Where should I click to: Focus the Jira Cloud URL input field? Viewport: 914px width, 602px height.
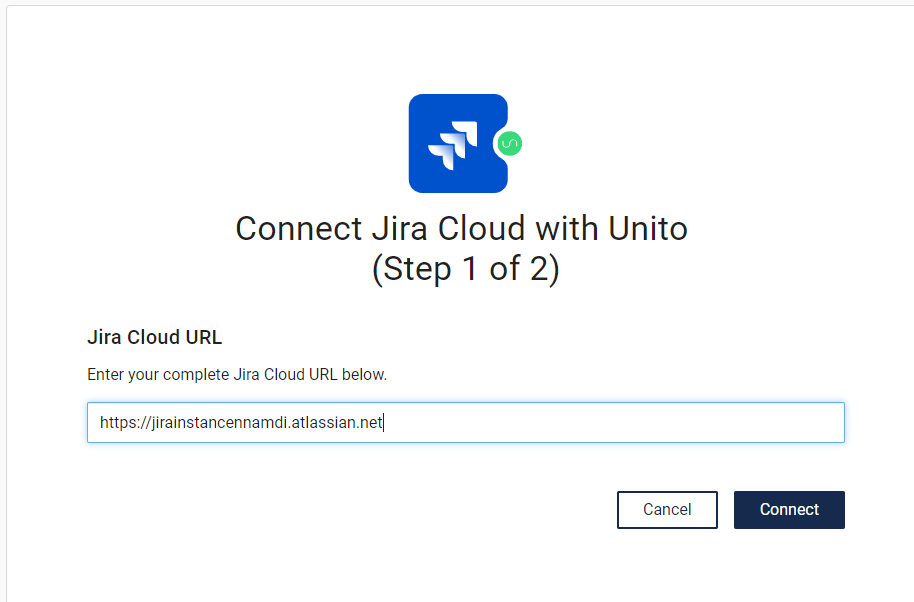pyautogui.click(x=466, y=423)
